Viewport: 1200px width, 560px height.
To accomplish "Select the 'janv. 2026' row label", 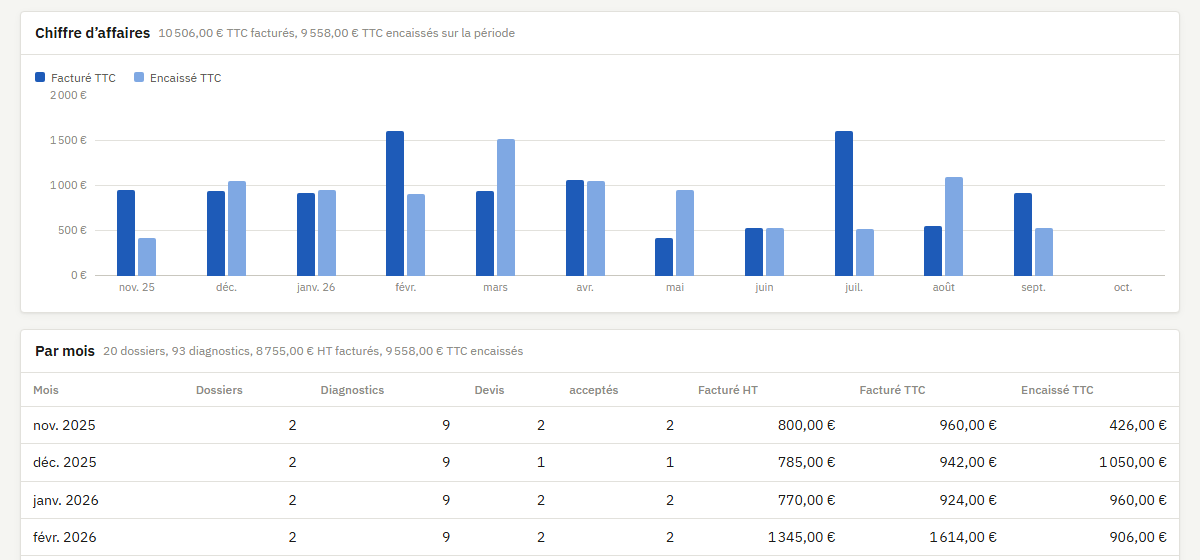I will point(66,500).
